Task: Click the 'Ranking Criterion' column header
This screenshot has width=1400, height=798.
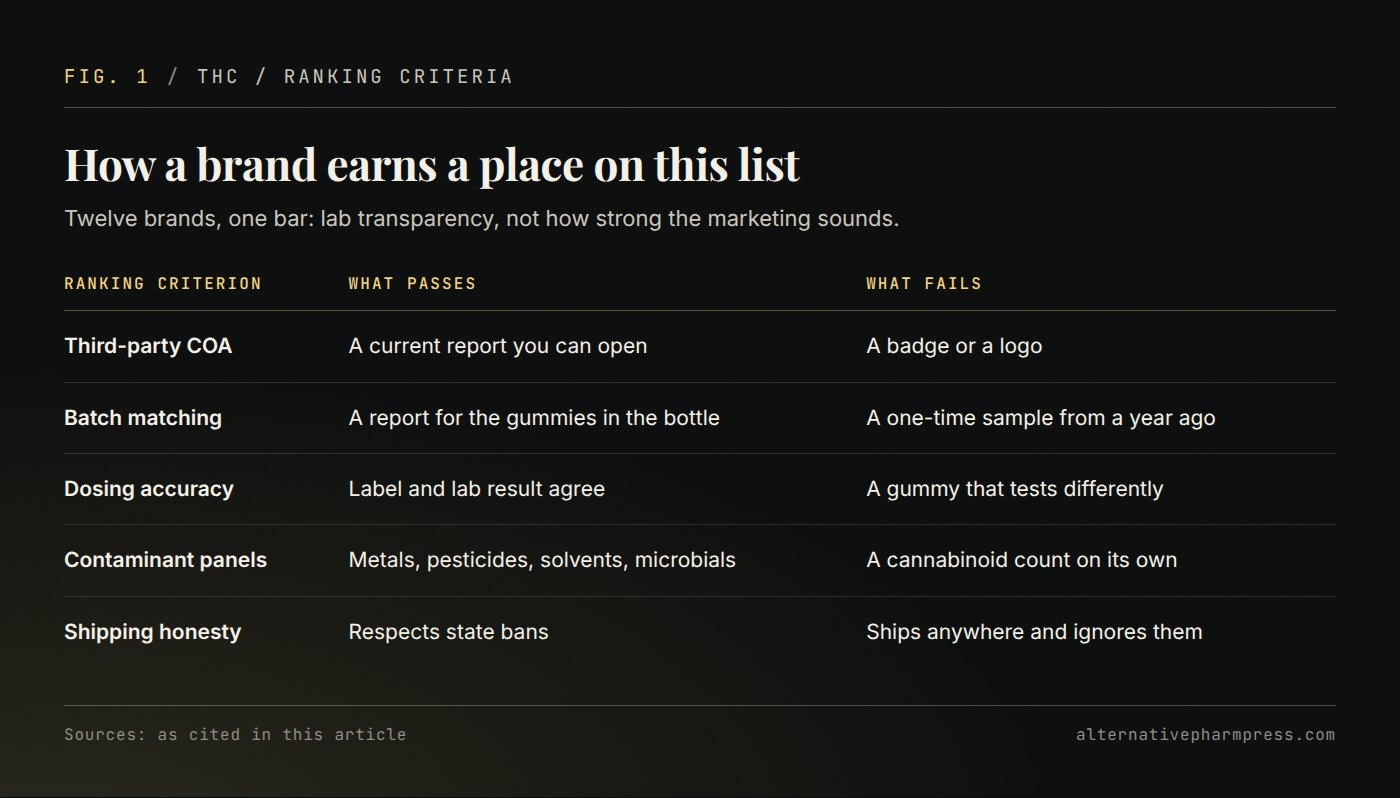Action: click(x=163, y=284)
